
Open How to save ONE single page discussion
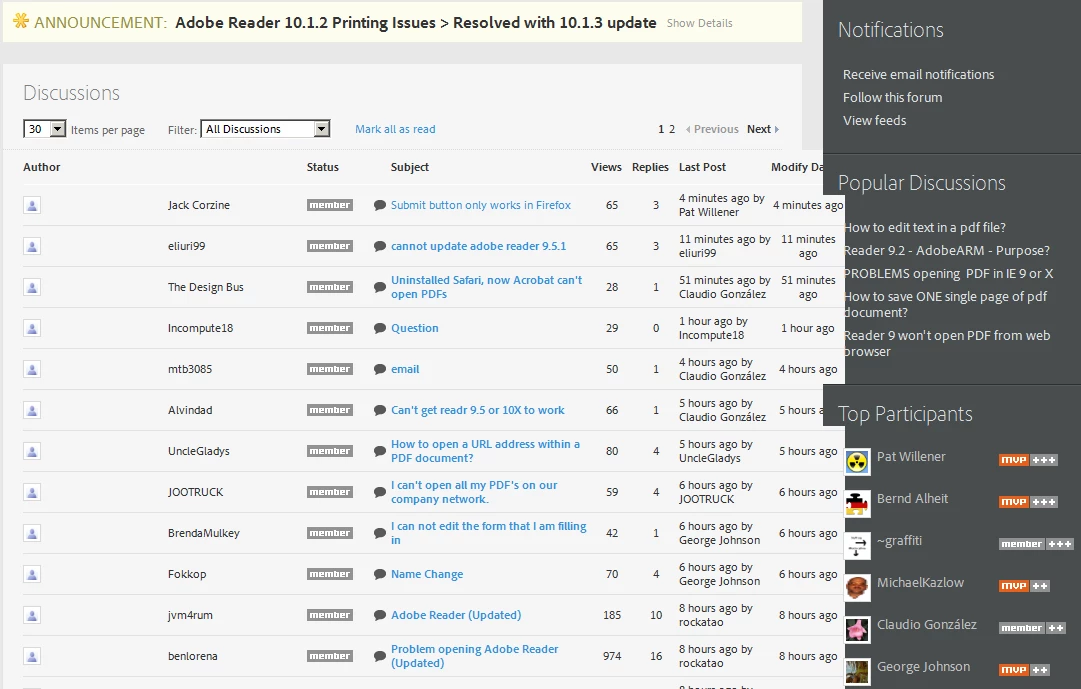tap(945, 304)
